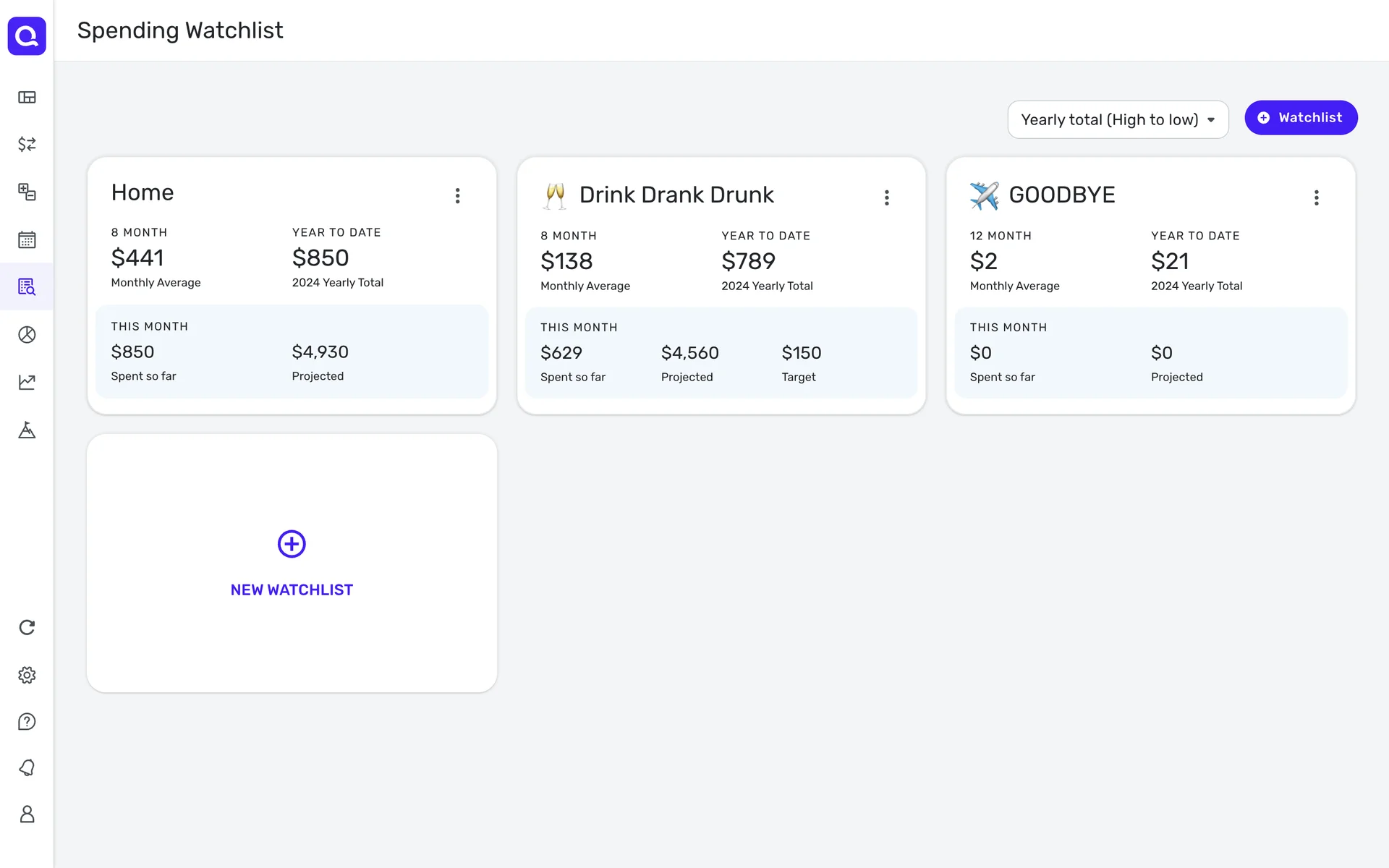Viewport: 1389px width, 868px height.
Task: Open Drink Drank Drunk card options menu
Action: point(886,198)
